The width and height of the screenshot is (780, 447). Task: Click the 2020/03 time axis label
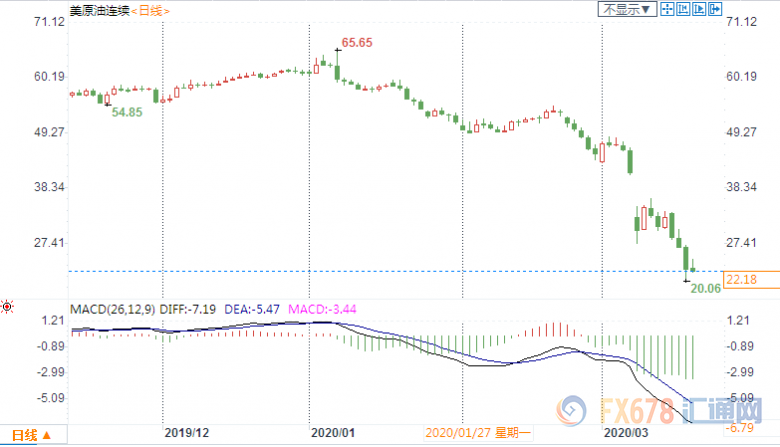point(626,433)
